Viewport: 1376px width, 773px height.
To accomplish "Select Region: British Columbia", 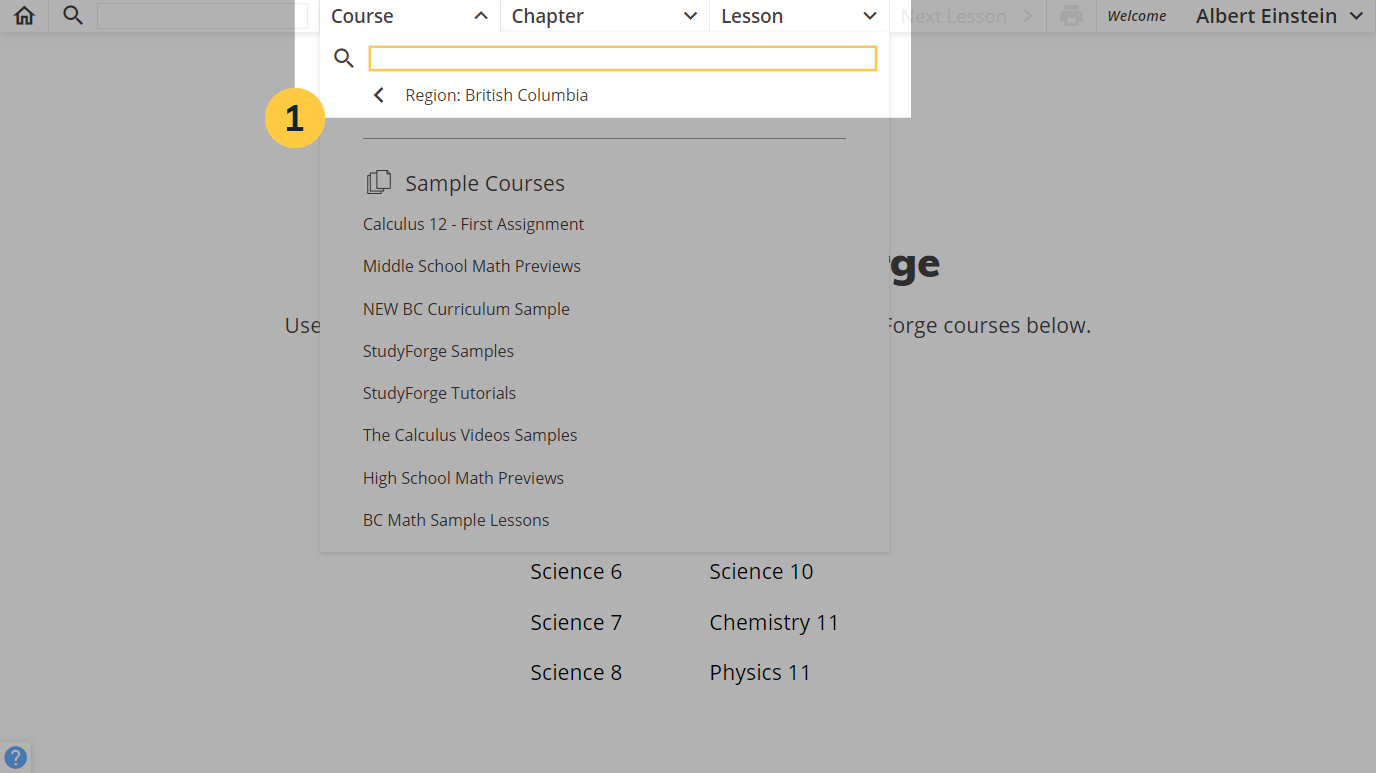I will click(x=496, y=94).
